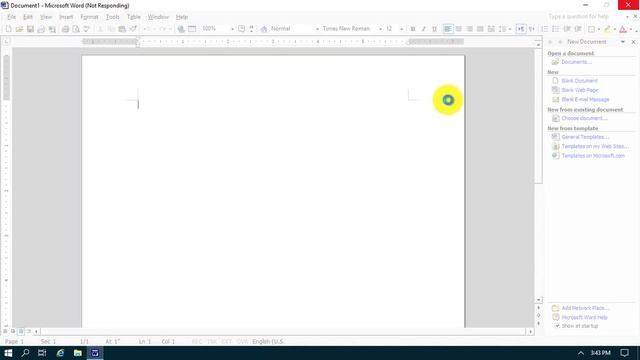
Task: Click the Insert Hyperlink globe icon
Action: [x=181, y=29]
